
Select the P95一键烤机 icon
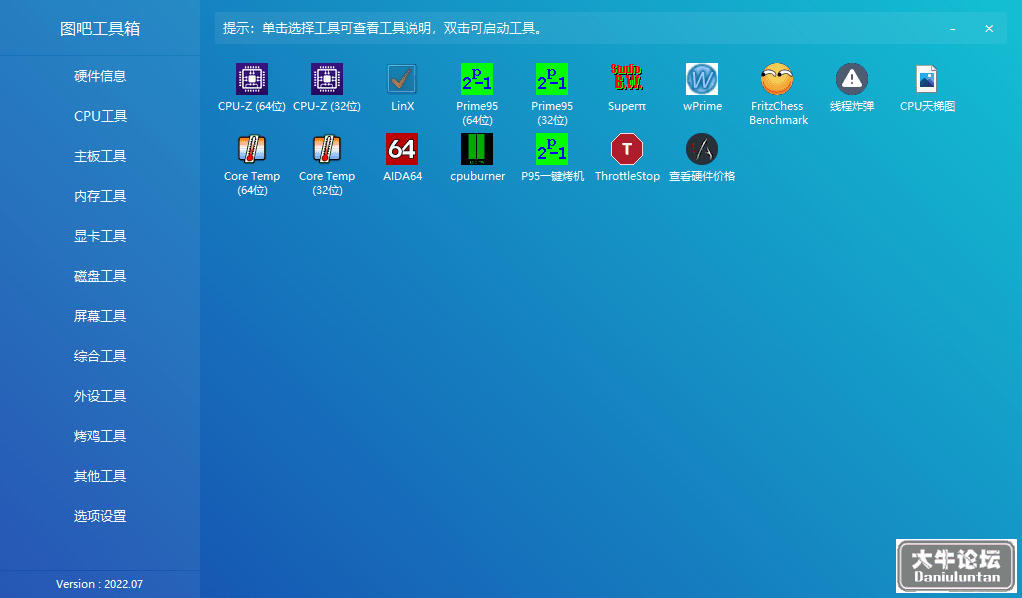pyautogui.click(x=551, y=149)
